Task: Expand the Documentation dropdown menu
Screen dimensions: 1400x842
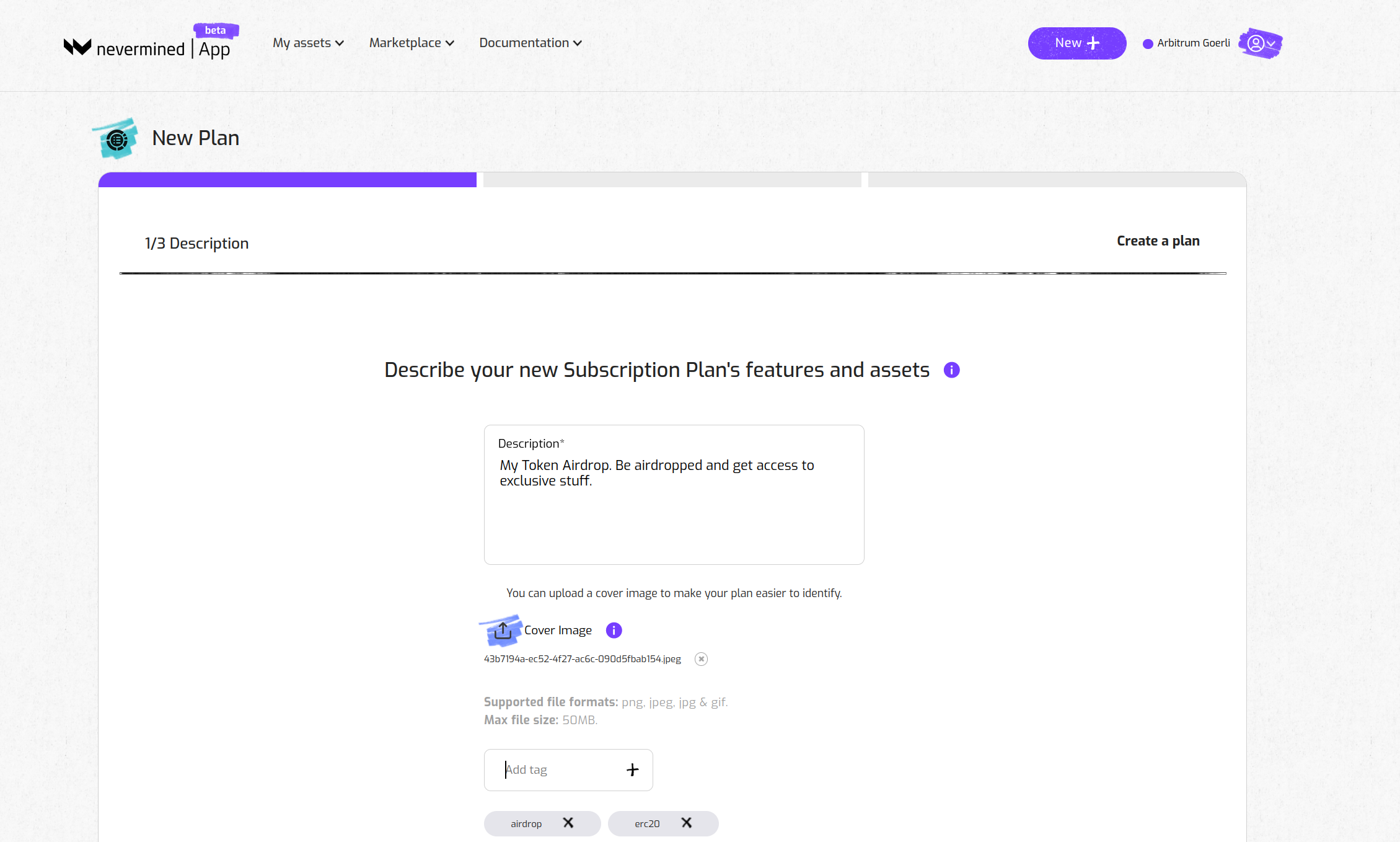Action: coord(530,42)
